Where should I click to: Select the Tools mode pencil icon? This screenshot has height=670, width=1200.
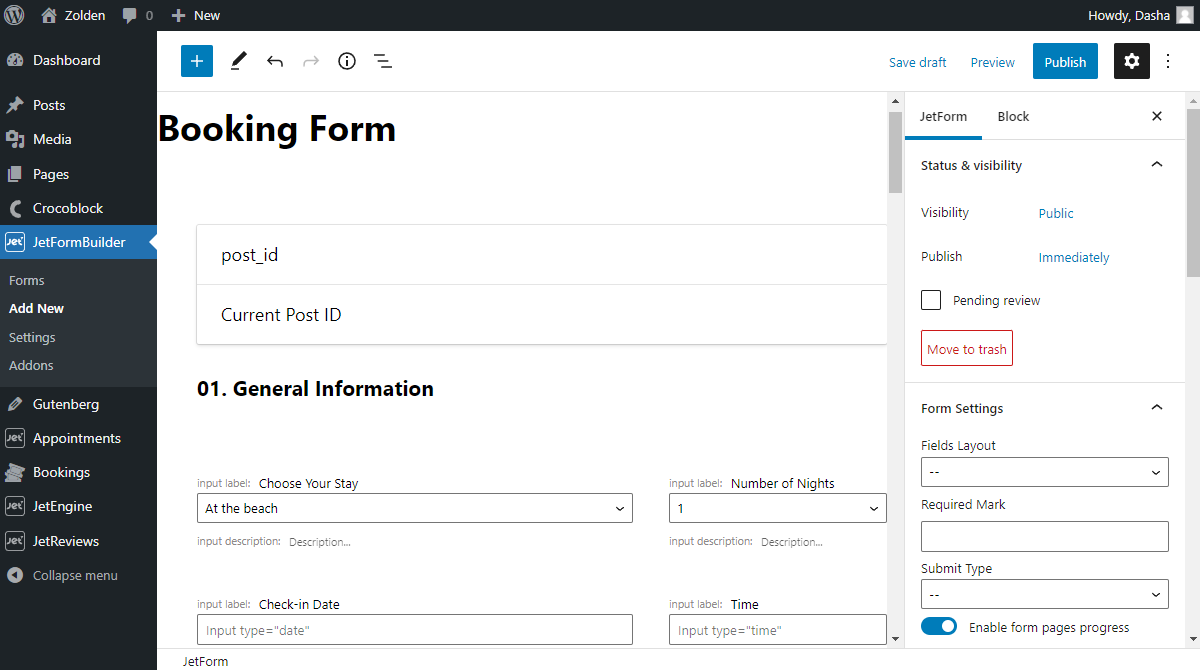(x=237, y=61)
